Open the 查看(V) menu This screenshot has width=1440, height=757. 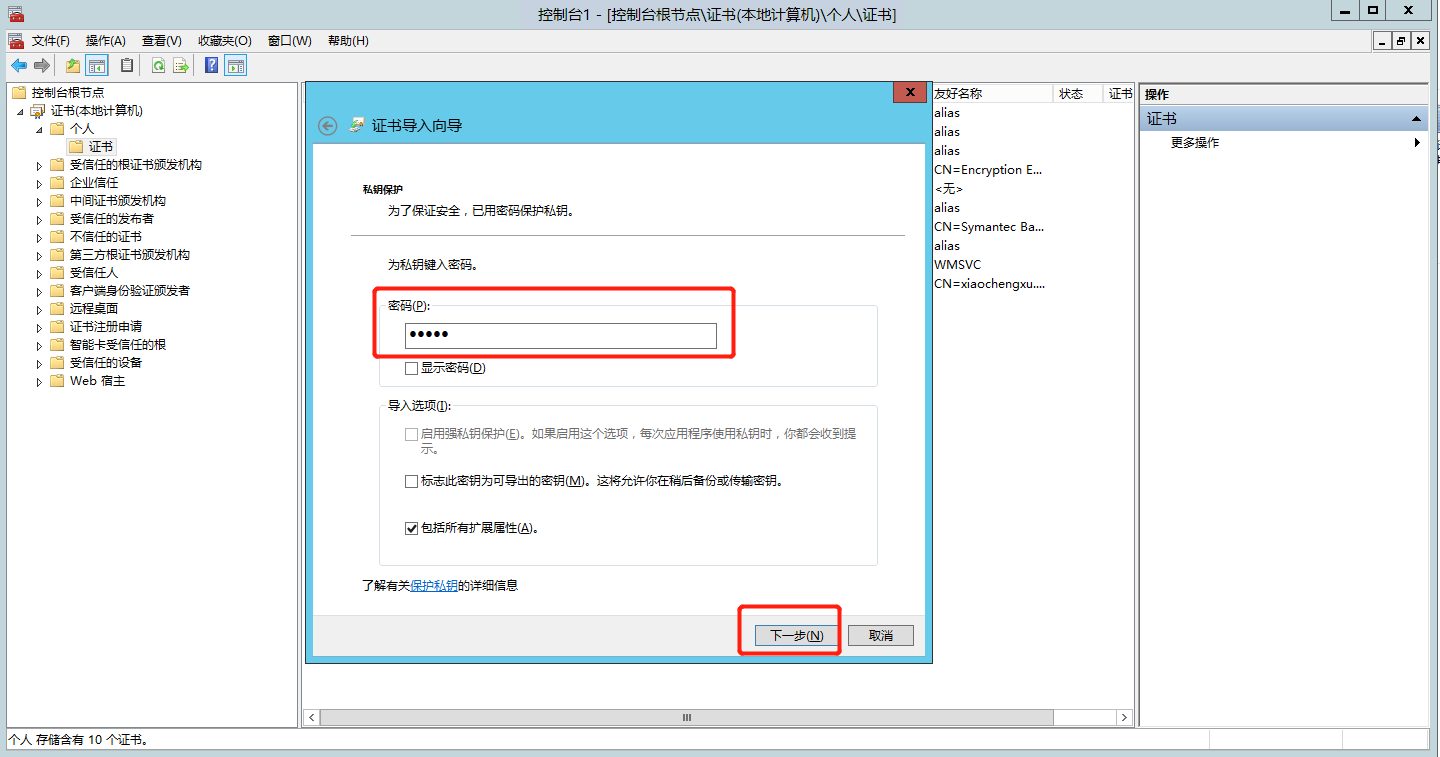click(162, 41)
